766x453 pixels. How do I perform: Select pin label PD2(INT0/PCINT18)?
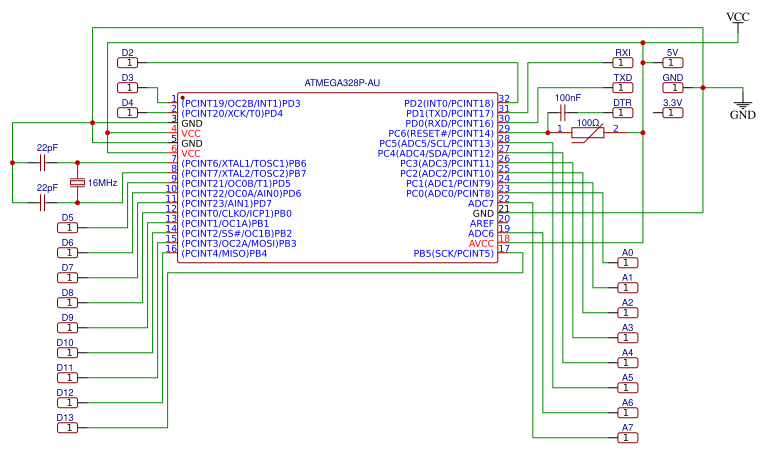449,104
